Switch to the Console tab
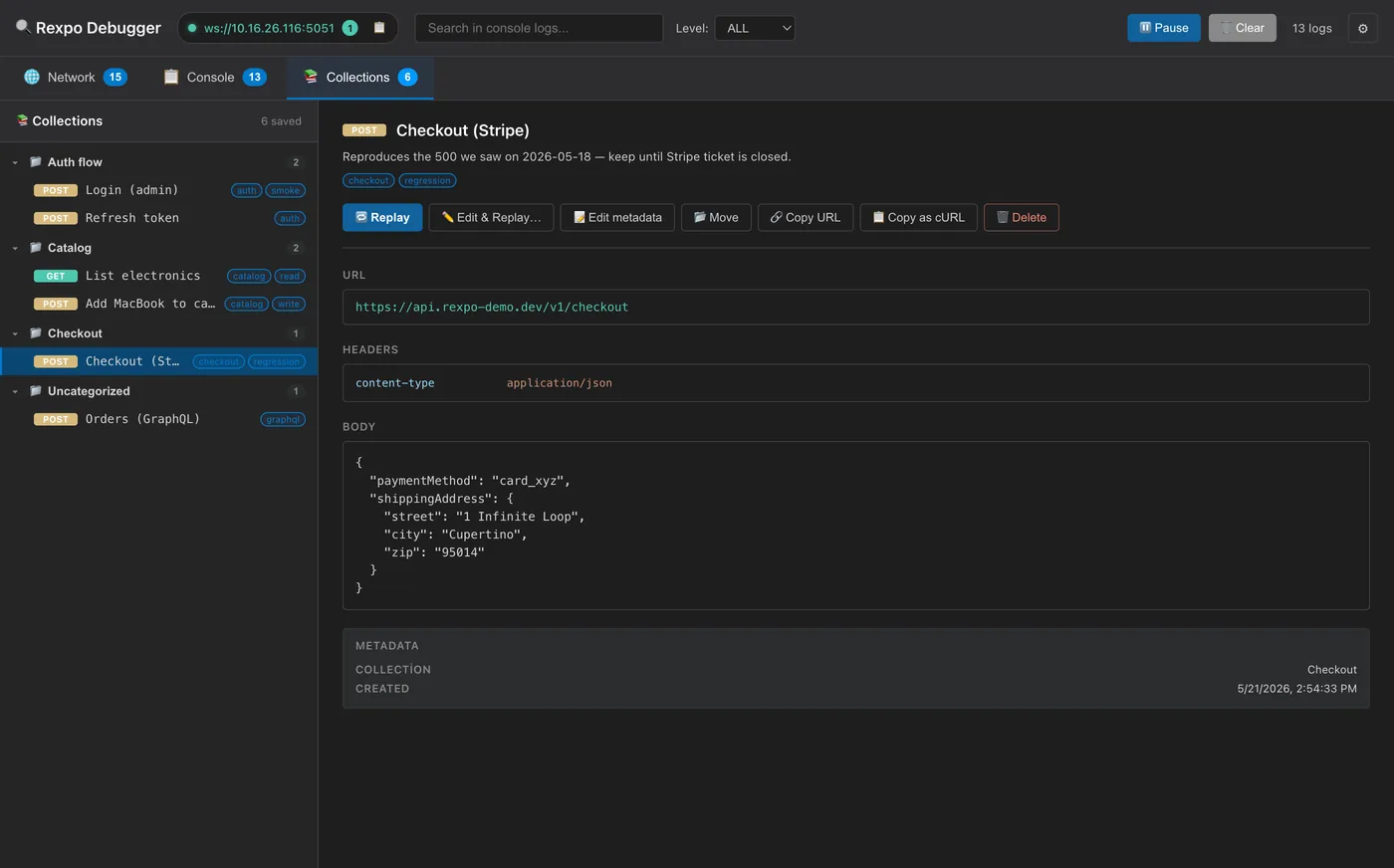The width and height of the screenshot is (1394, 868). tap(215, 77)
